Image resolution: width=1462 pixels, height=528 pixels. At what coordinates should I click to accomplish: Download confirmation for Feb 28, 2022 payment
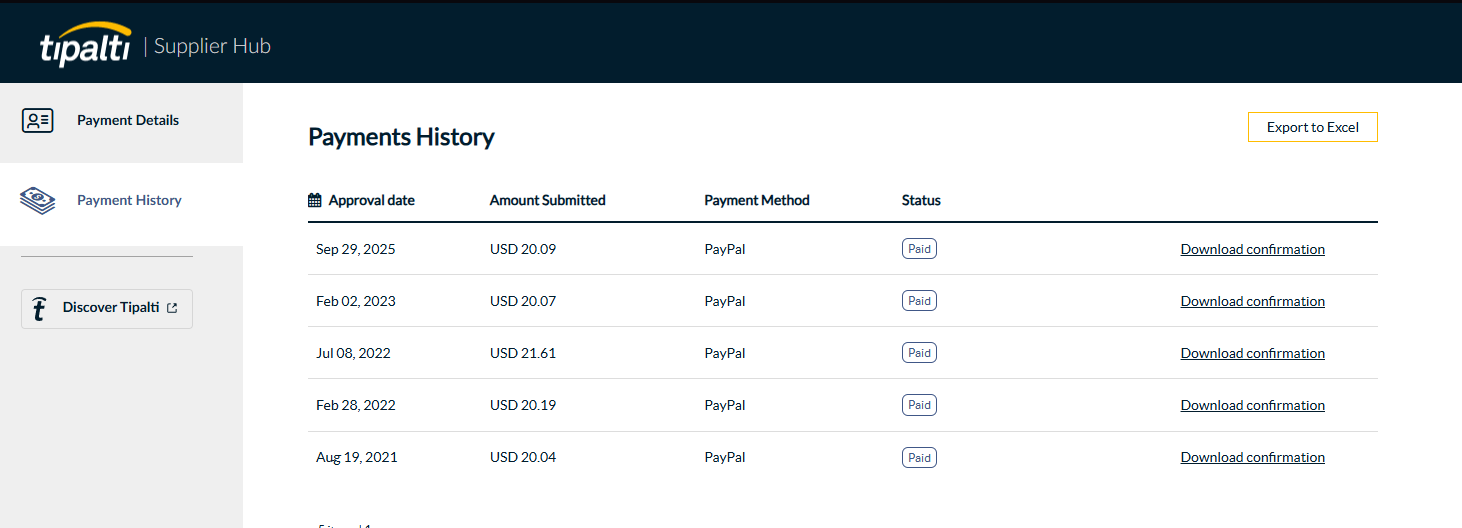(1252, 405)
